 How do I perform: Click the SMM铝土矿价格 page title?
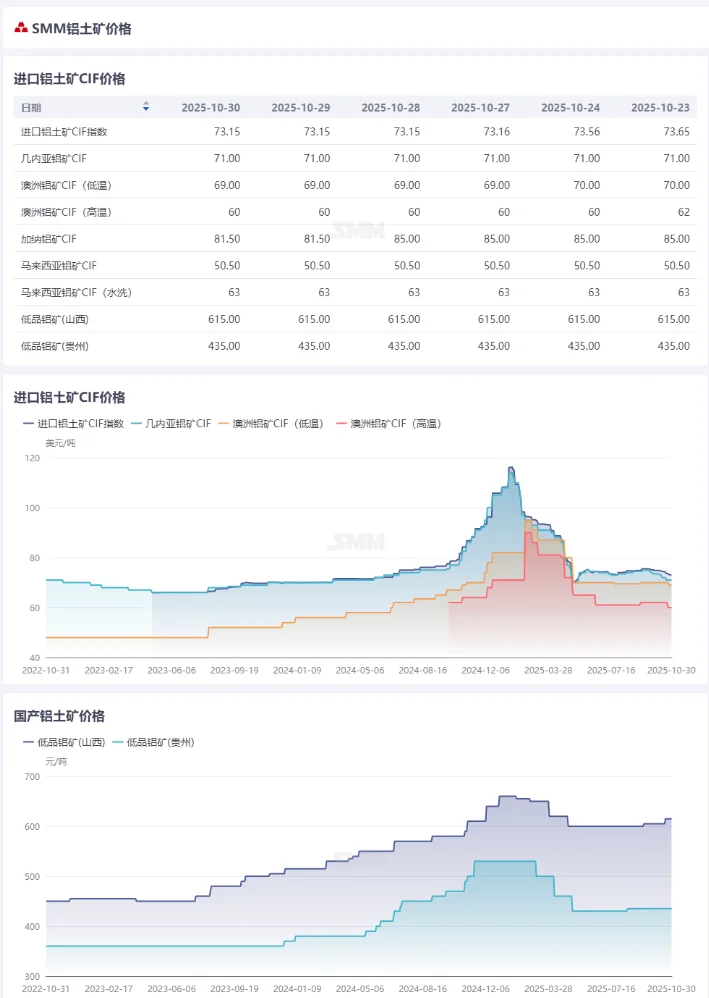(81, 29)
